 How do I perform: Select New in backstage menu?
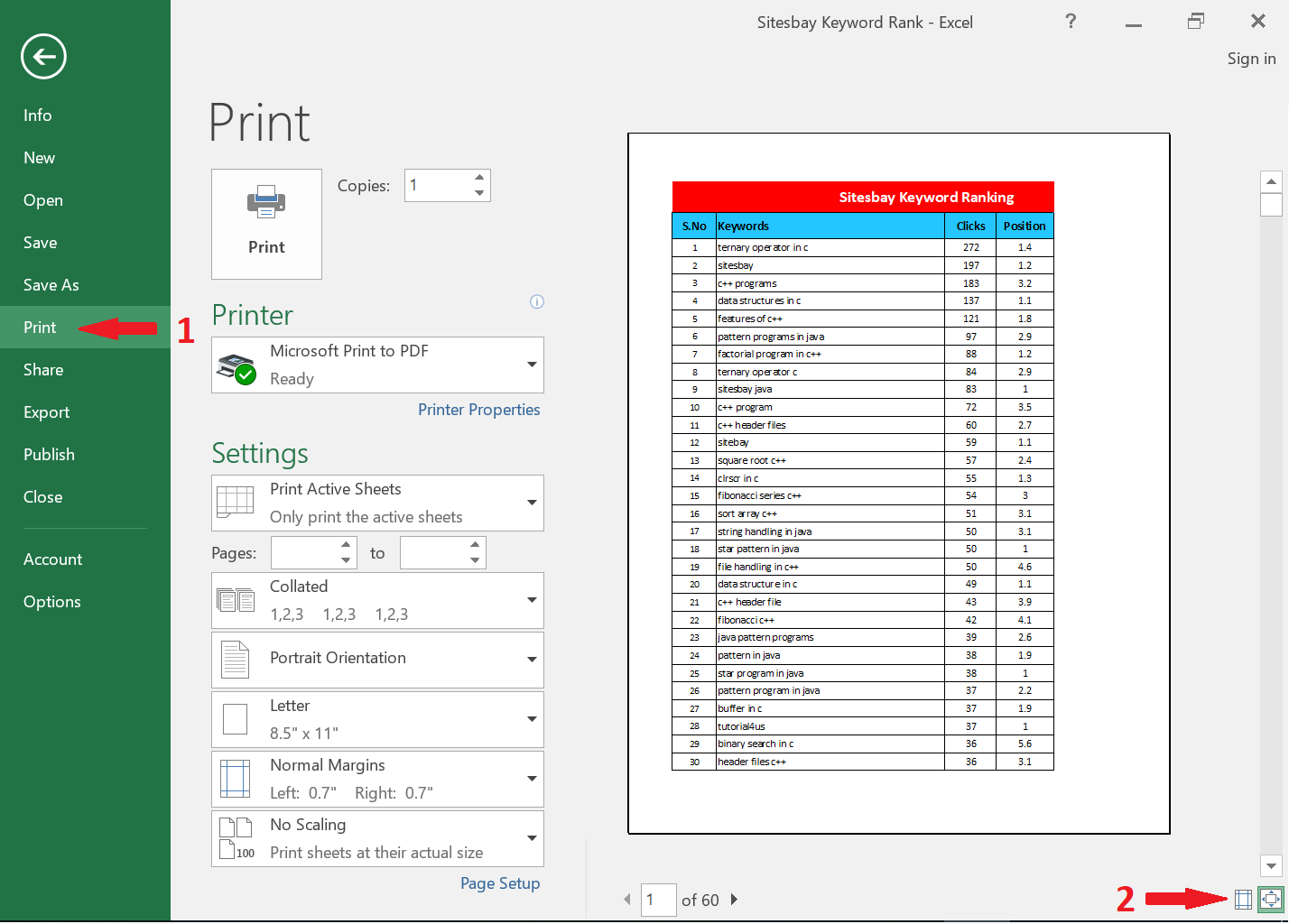pyautogui.click(x=85, y=158)
